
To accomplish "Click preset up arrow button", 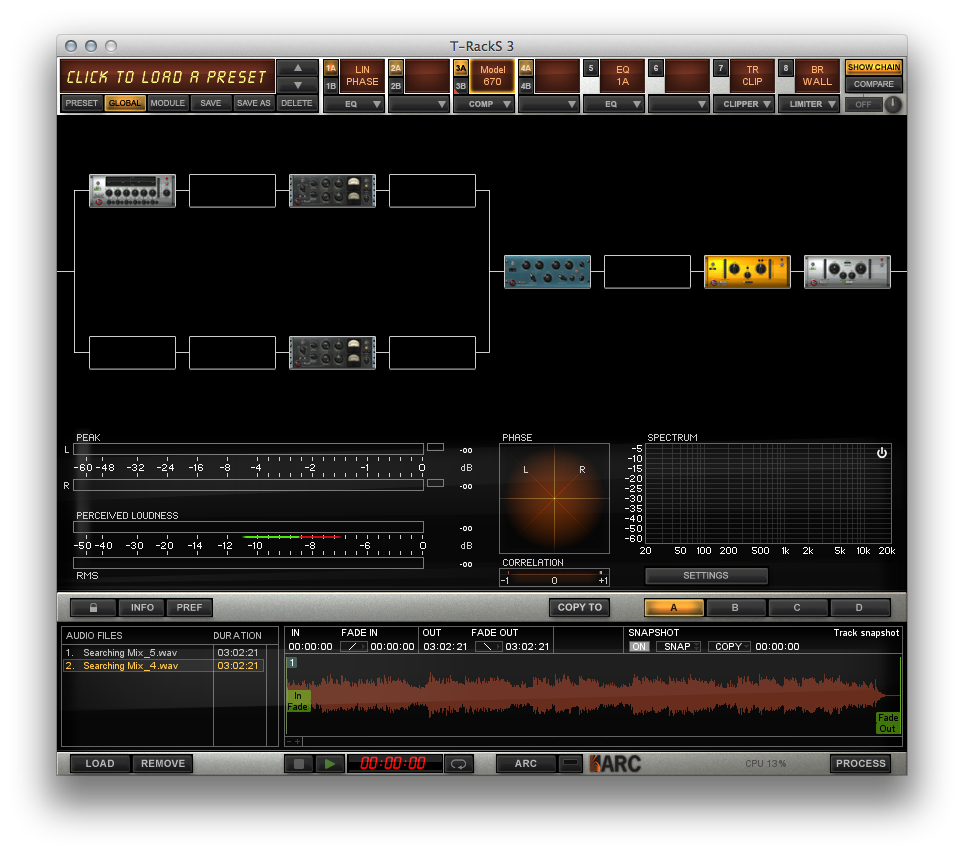I will click(x=298, y=68).
